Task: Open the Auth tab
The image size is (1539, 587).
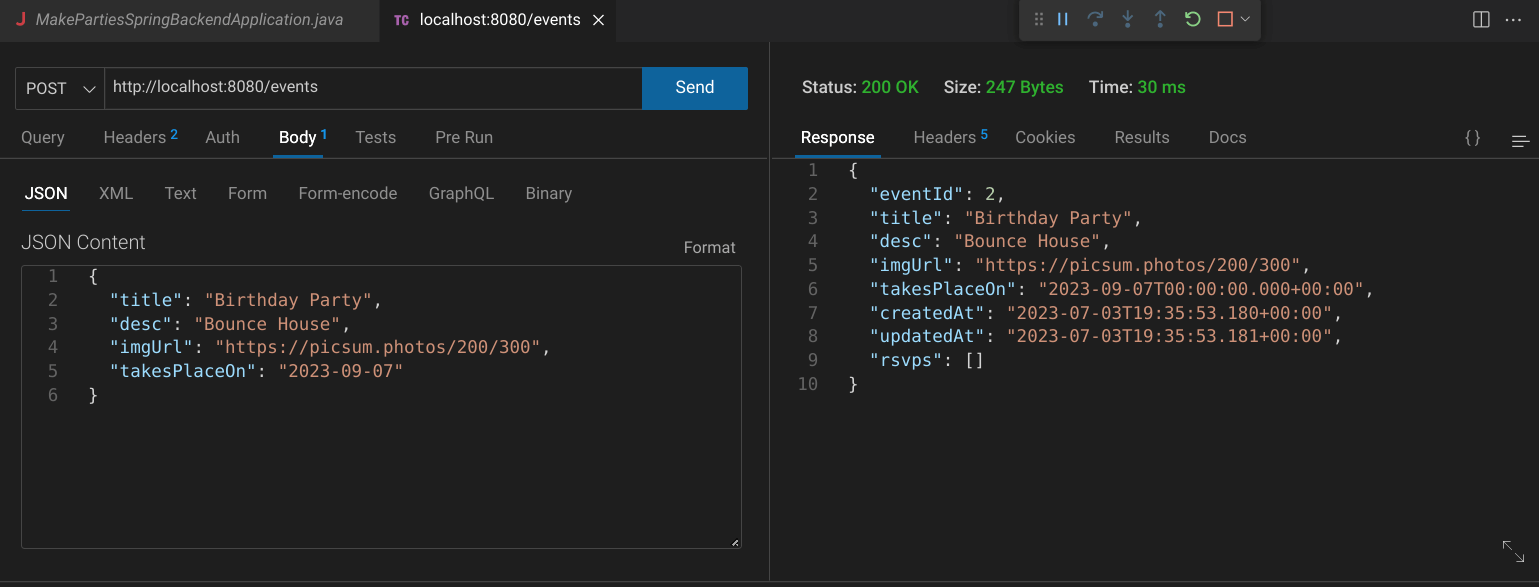Action: click(222, 137)
